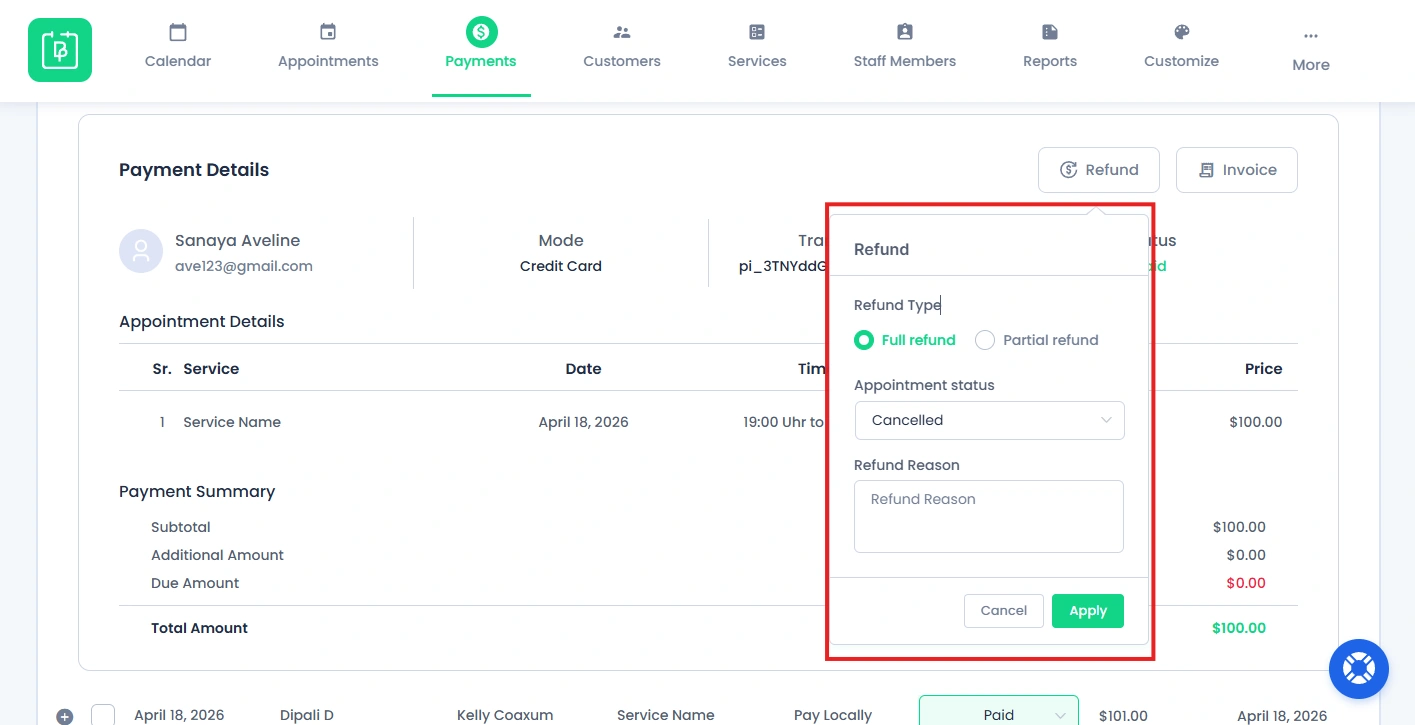Tick the checkbox on the Dipali D row

pos(103,715)
